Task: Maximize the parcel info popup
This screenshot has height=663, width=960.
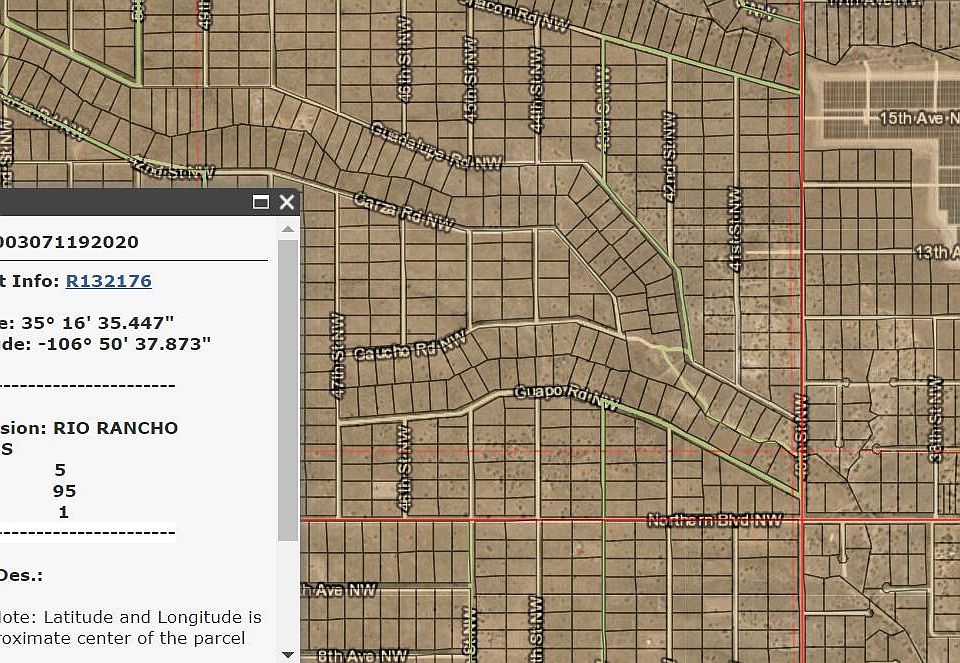Action: click(x=261, y=202)
